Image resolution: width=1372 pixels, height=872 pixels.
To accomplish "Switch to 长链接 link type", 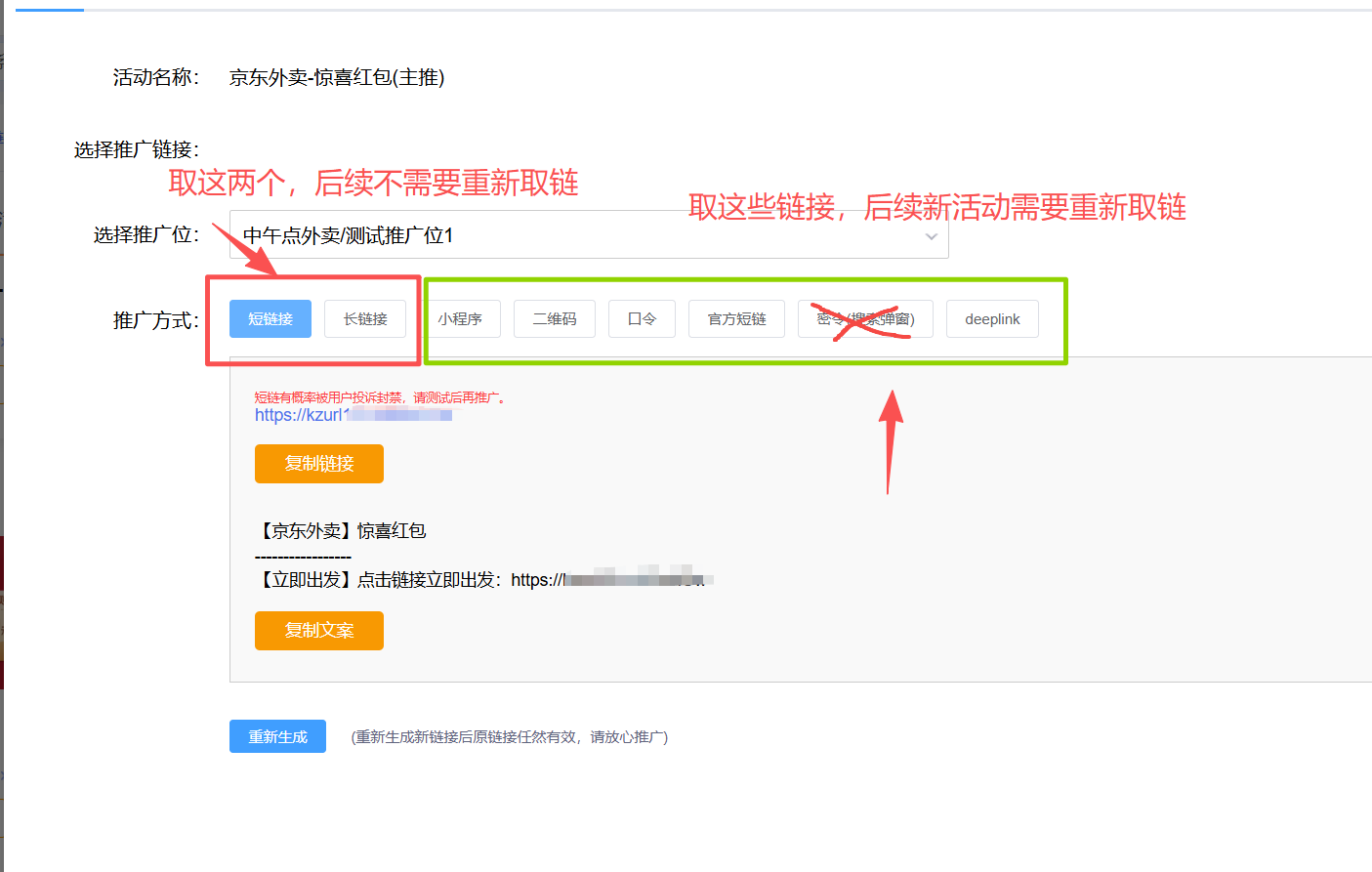I will (x=365, y=319).
